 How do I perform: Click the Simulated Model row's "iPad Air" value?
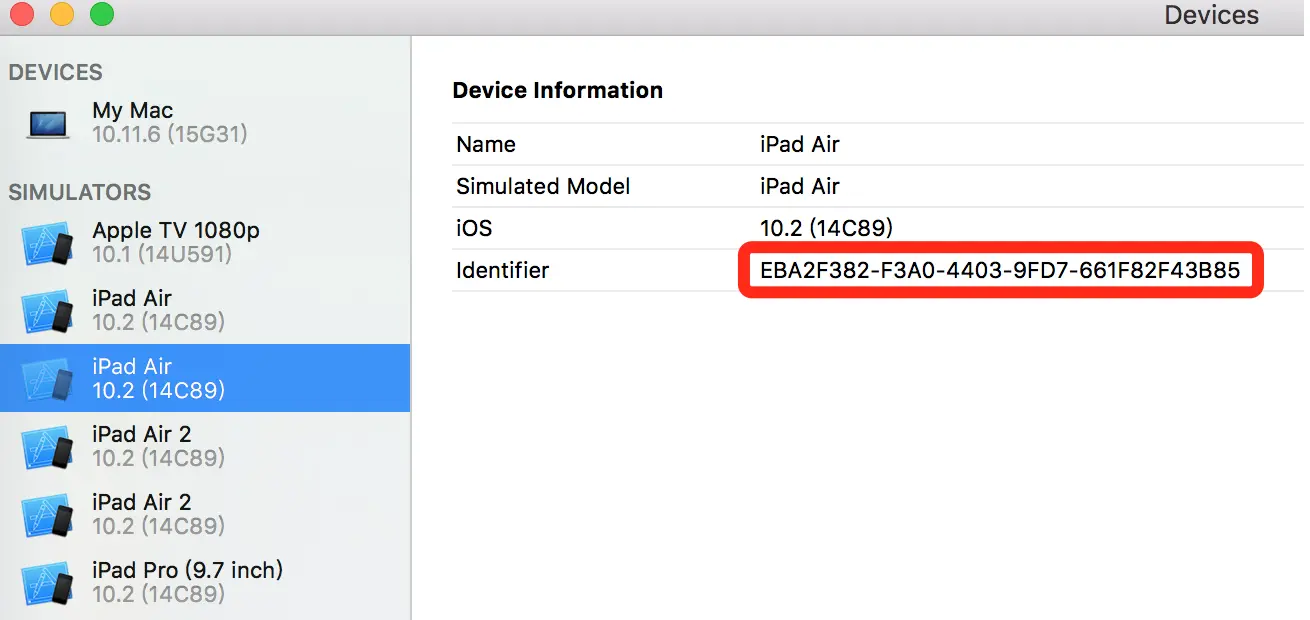[x=800, y=186]
